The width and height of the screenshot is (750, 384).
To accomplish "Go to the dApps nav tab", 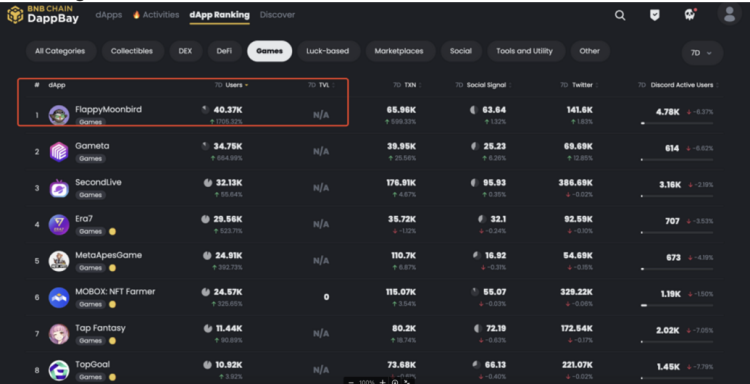I will (x=109, y=15).
